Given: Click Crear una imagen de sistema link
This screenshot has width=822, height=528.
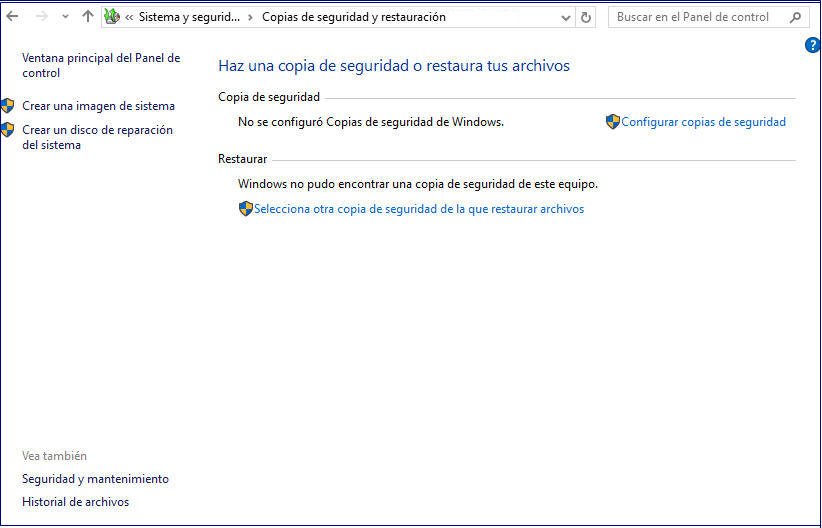Looking at the screenshot, I should coord(99,106).
